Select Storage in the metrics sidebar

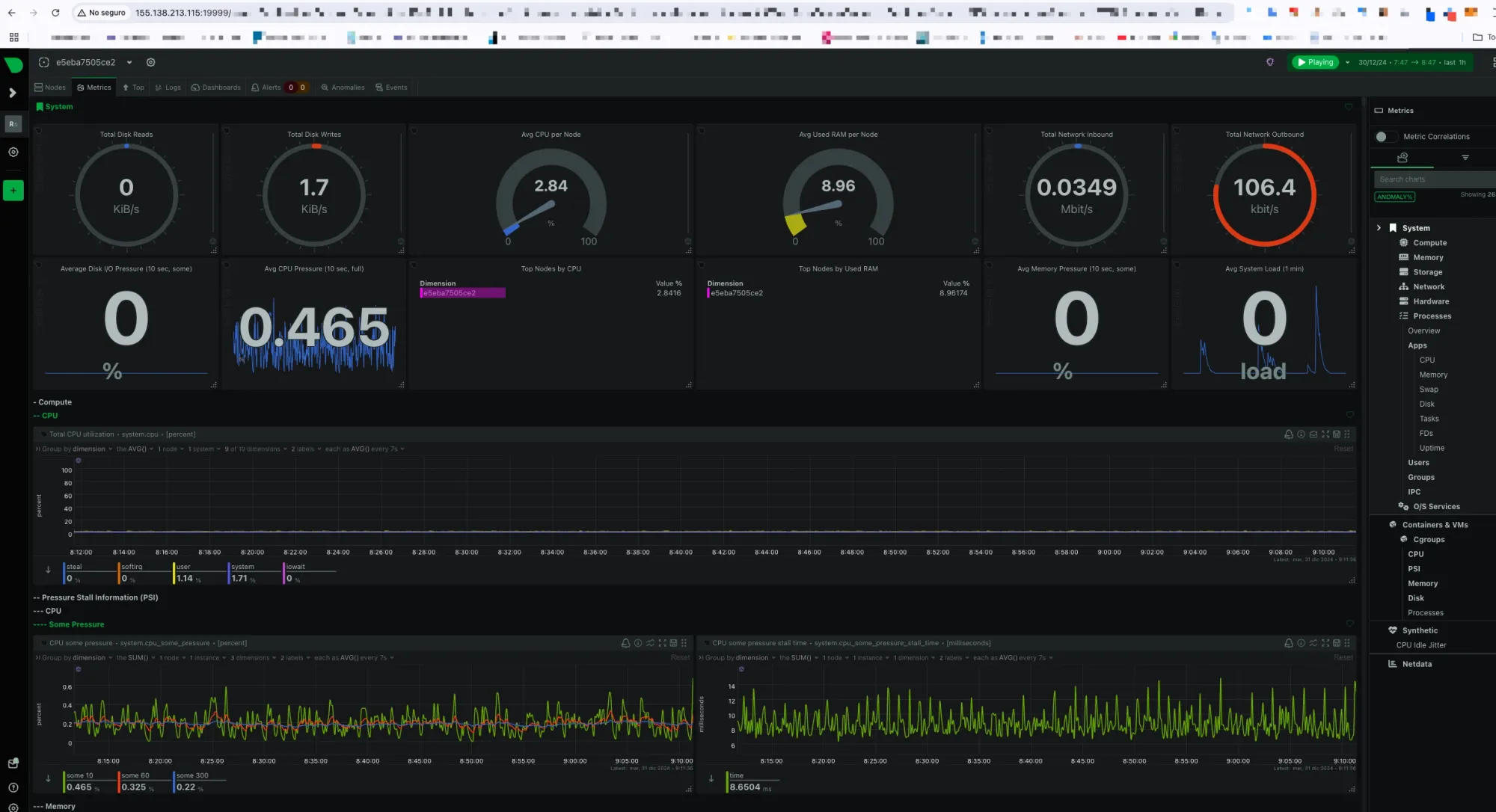point(1427,272)
